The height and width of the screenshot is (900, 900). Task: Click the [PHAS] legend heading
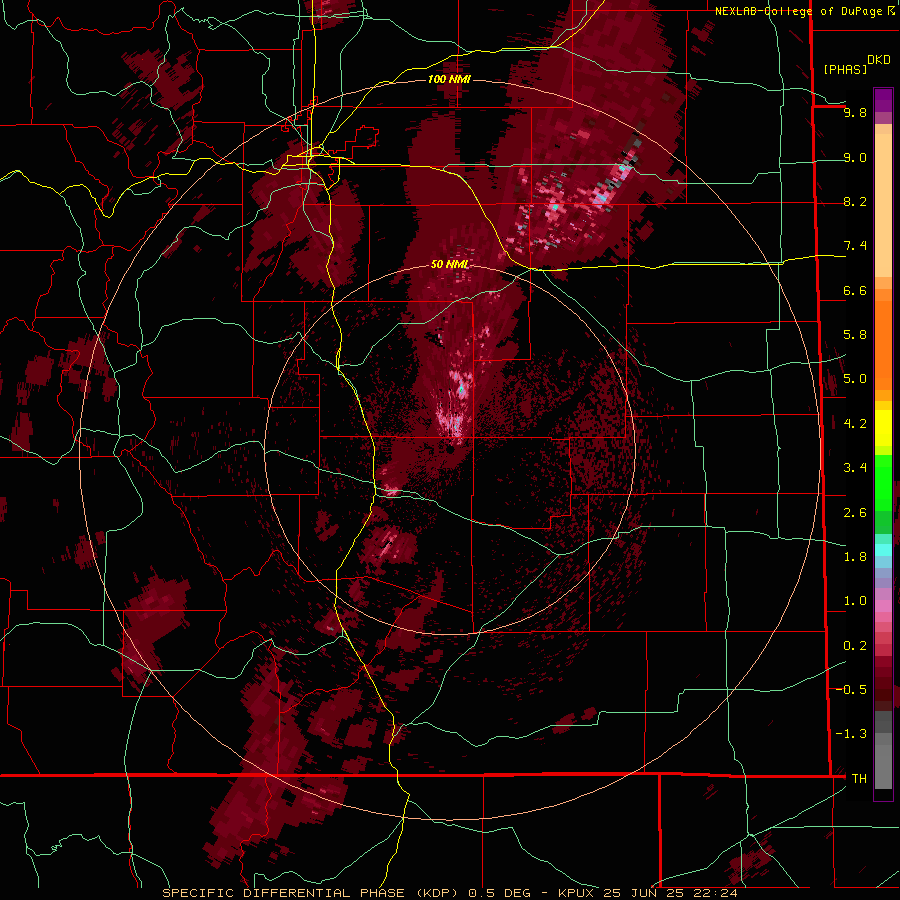845,70
